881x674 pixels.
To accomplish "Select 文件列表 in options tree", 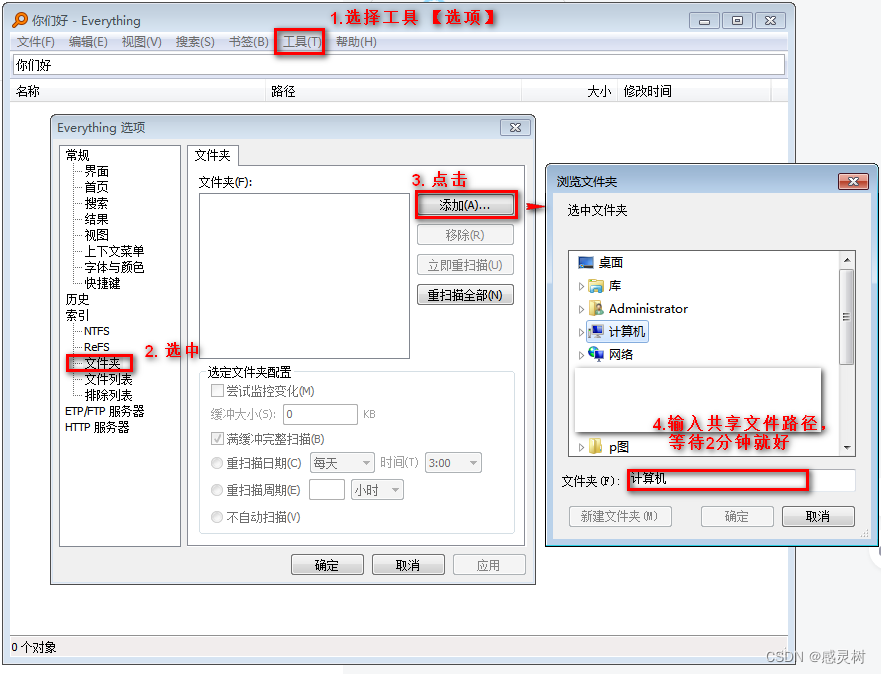I will point(108,379).
